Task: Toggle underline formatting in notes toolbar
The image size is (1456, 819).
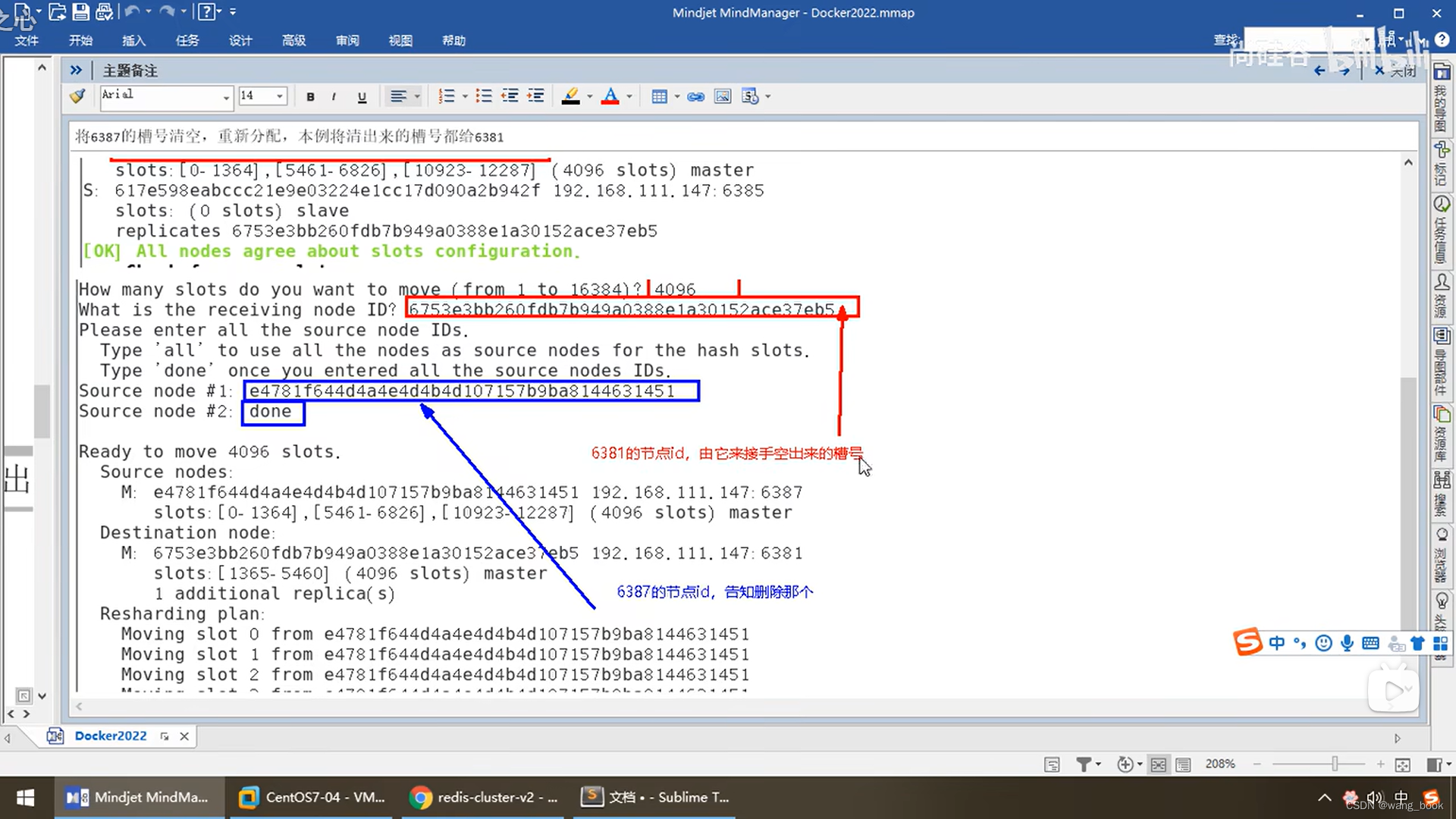Action: 362,96
